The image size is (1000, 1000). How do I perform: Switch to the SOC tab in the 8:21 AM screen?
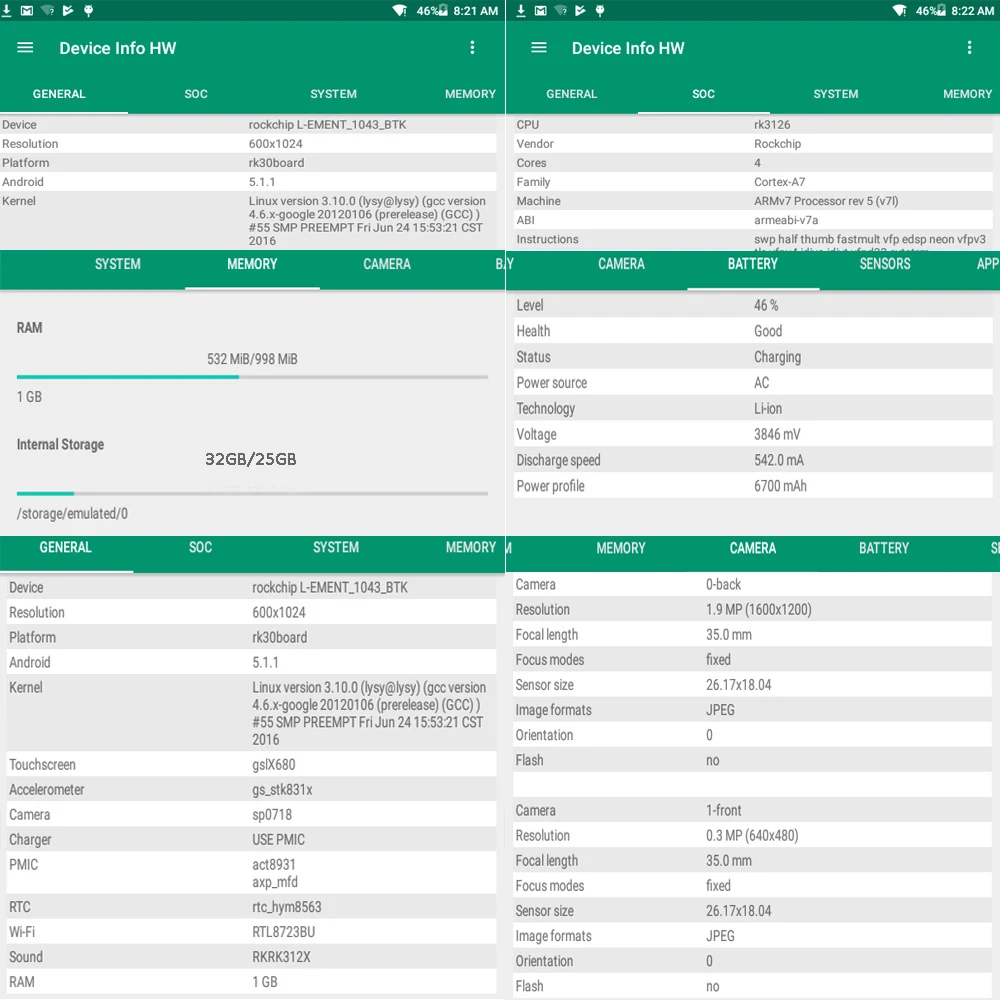[196, 94]
